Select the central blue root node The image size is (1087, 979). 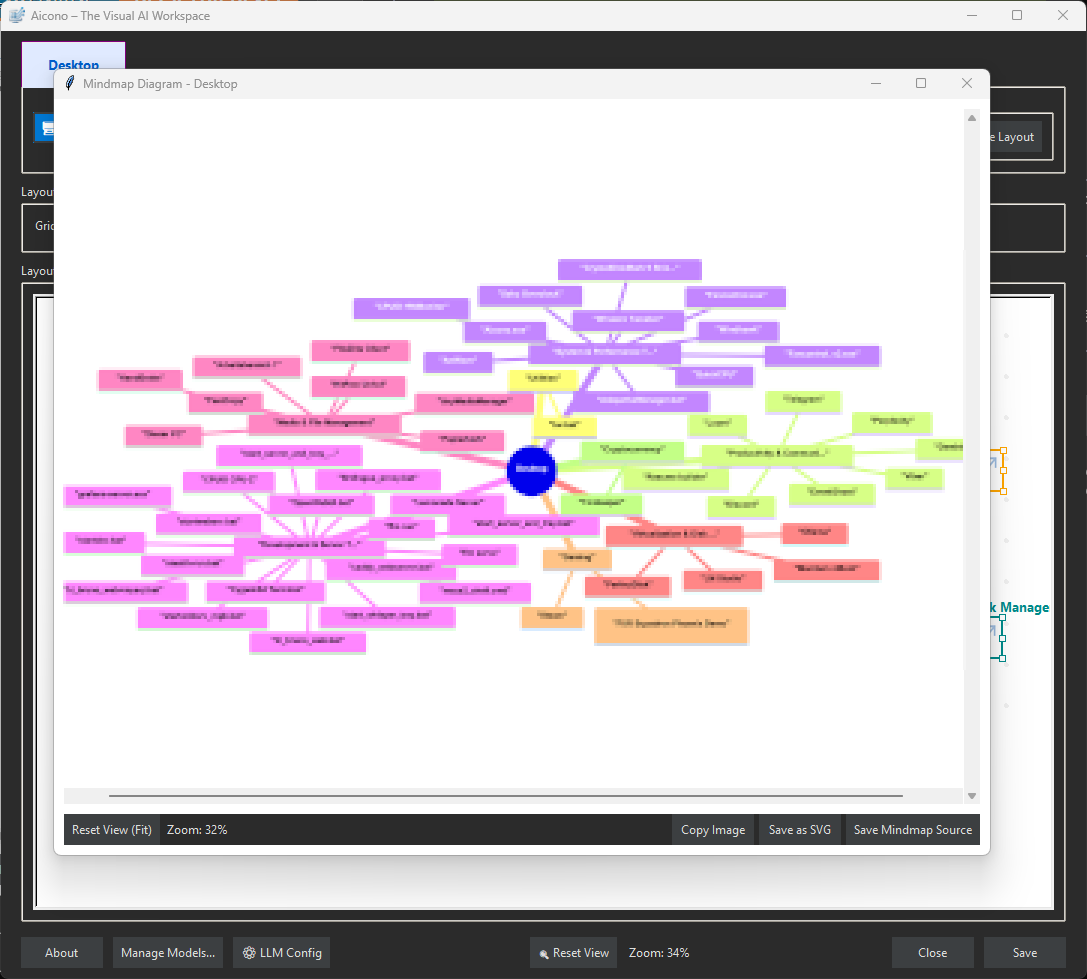pos(531,471)
